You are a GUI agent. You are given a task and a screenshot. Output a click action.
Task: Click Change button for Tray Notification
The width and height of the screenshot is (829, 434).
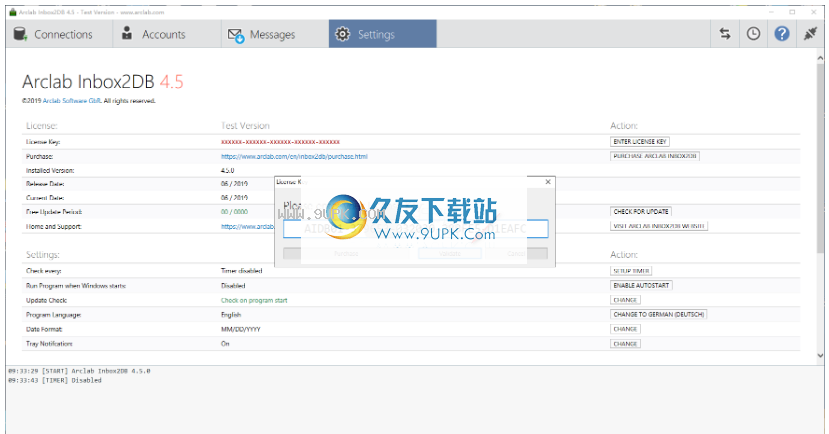[x=625, y=344]
